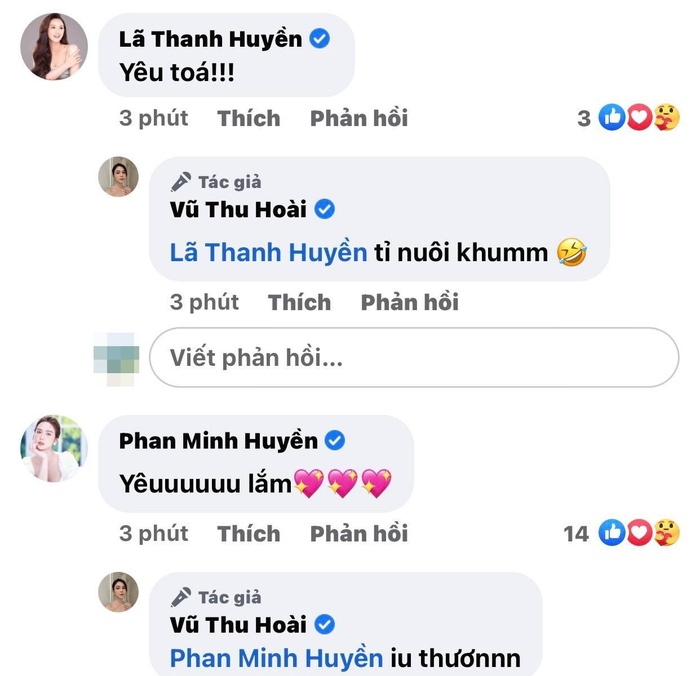Screen dimensions: 700x676
Task: Open Vũ Thu Hoài's avatar in the first reply
Action: pos(118,177)
